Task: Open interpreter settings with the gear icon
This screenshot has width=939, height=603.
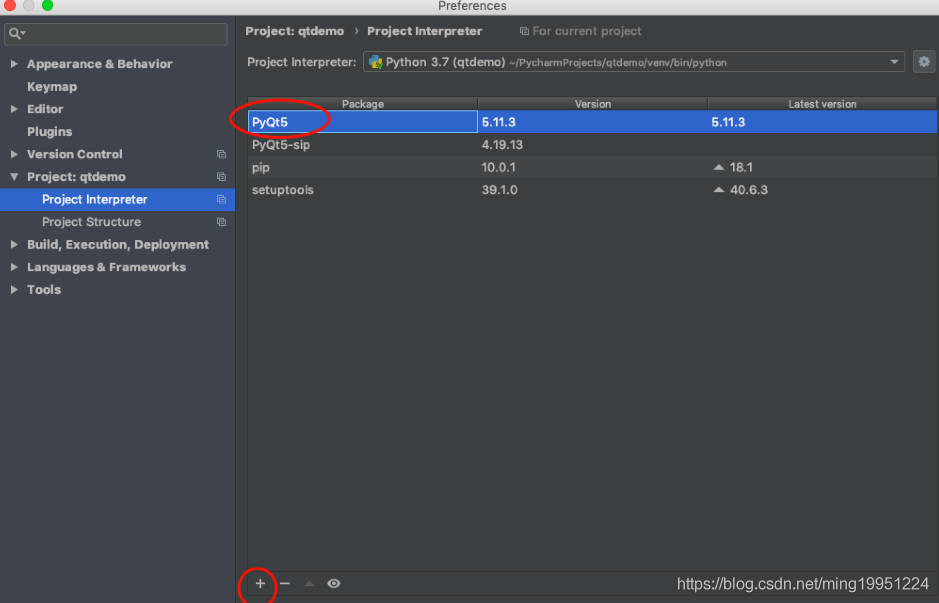Action: (923, 61)
